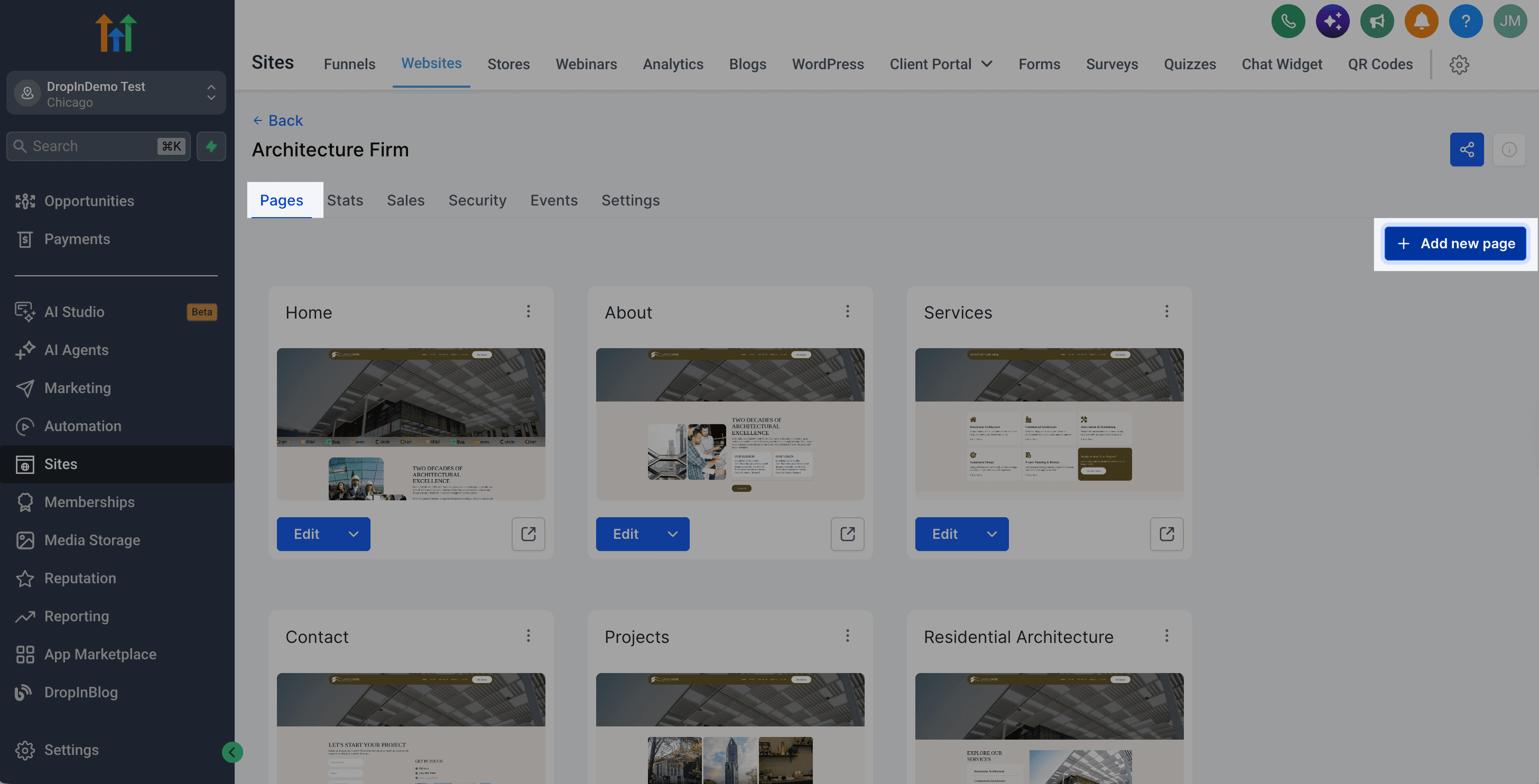Open the JM user avatar menu
1539x784 pixels.
(1510, 21)
